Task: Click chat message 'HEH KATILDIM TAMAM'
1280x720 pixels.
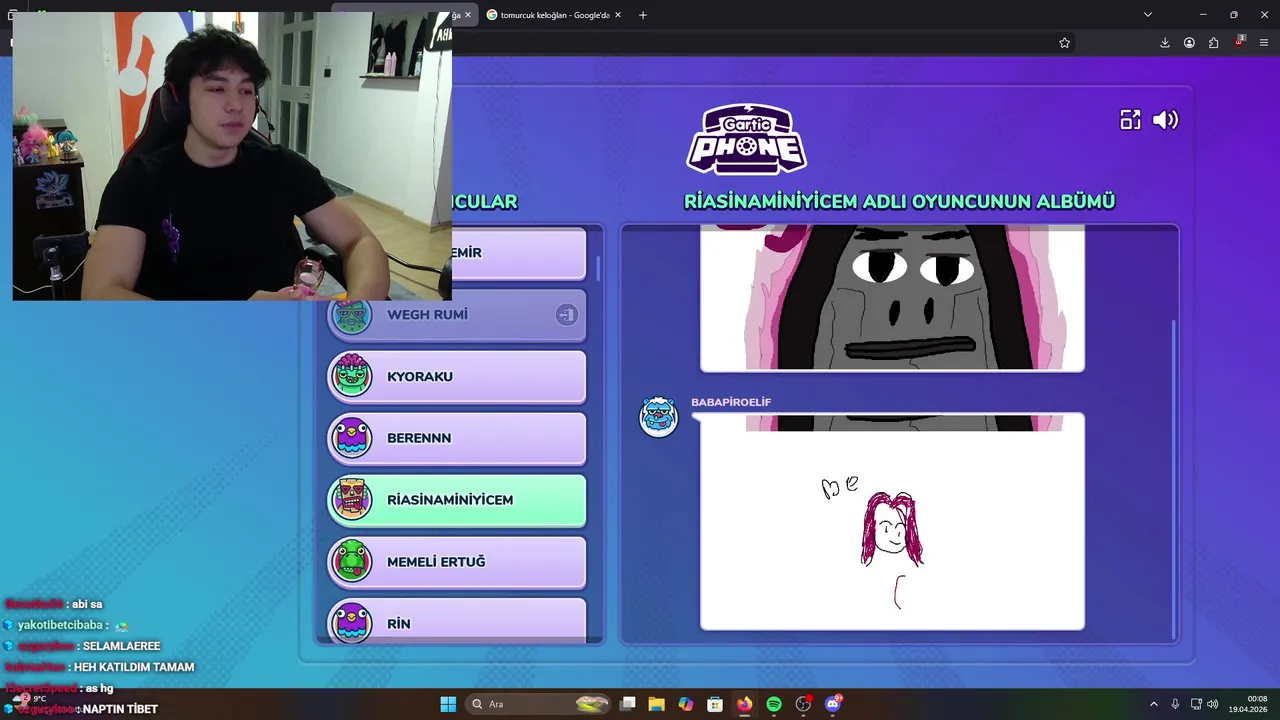Action: [134, 667]
